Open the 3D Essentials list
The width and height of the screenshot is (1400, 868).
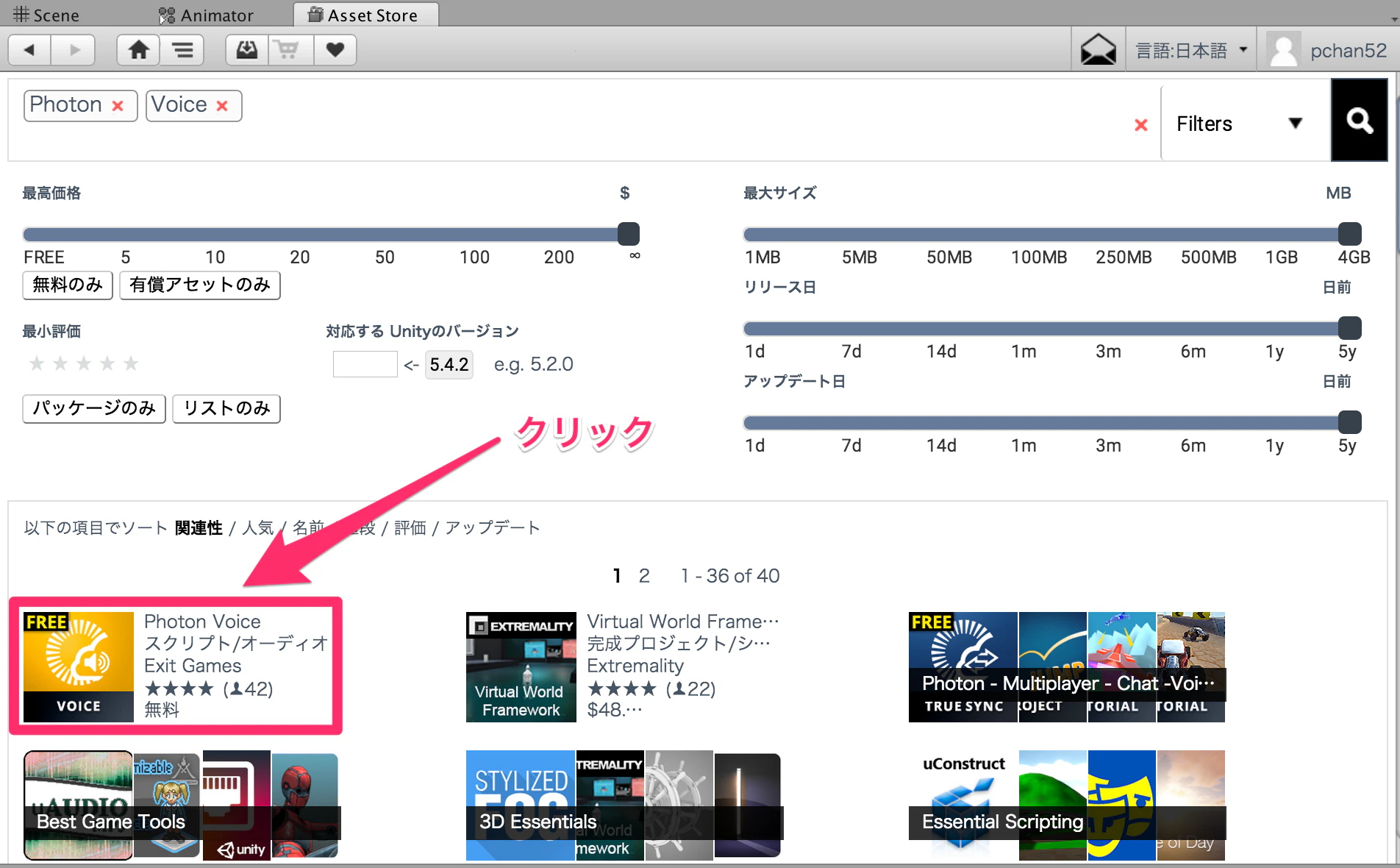tap(624, 805)
